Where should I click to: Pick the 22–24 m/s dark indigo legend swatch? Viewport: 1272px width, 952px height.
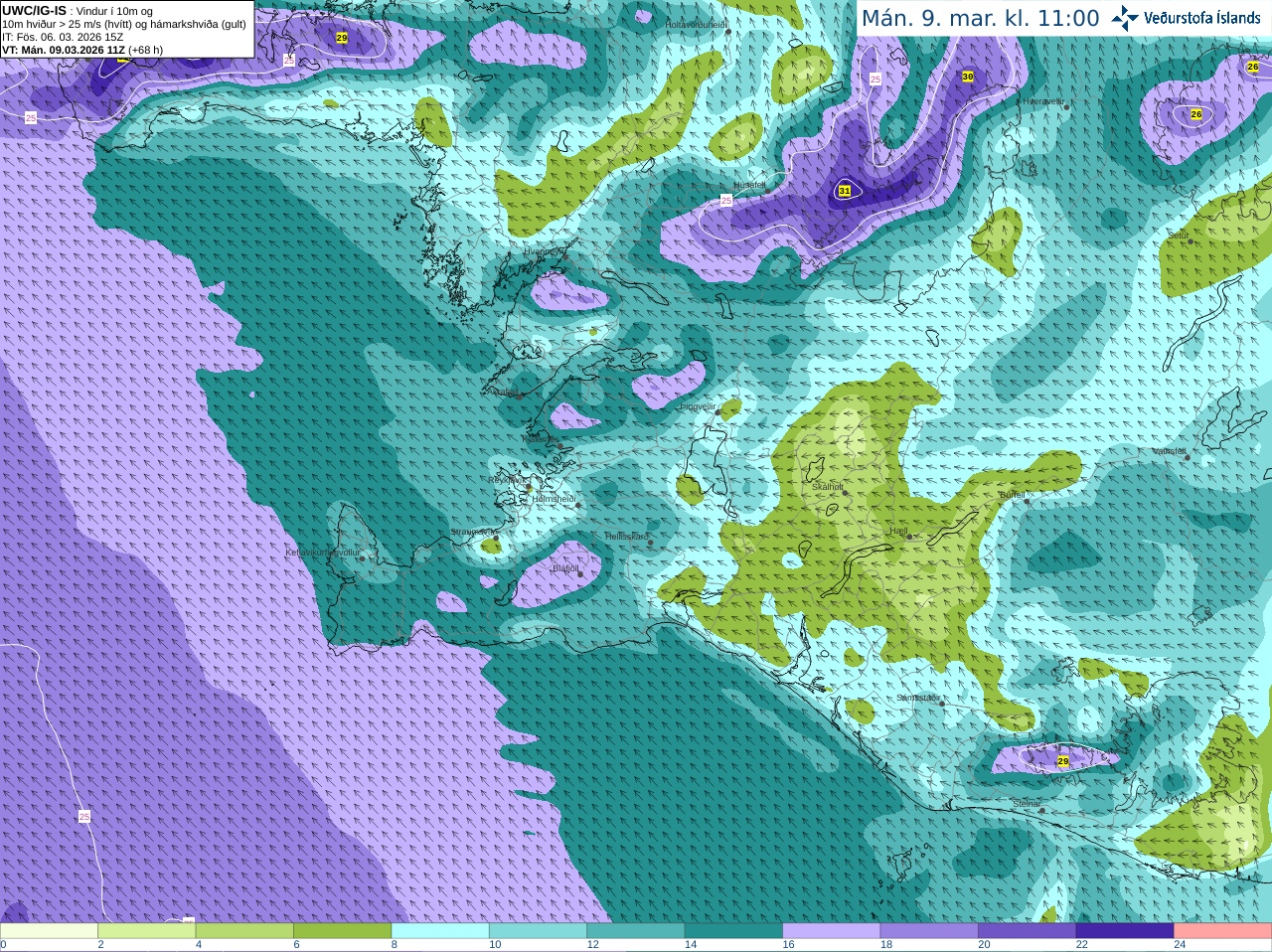point(1125,931)
